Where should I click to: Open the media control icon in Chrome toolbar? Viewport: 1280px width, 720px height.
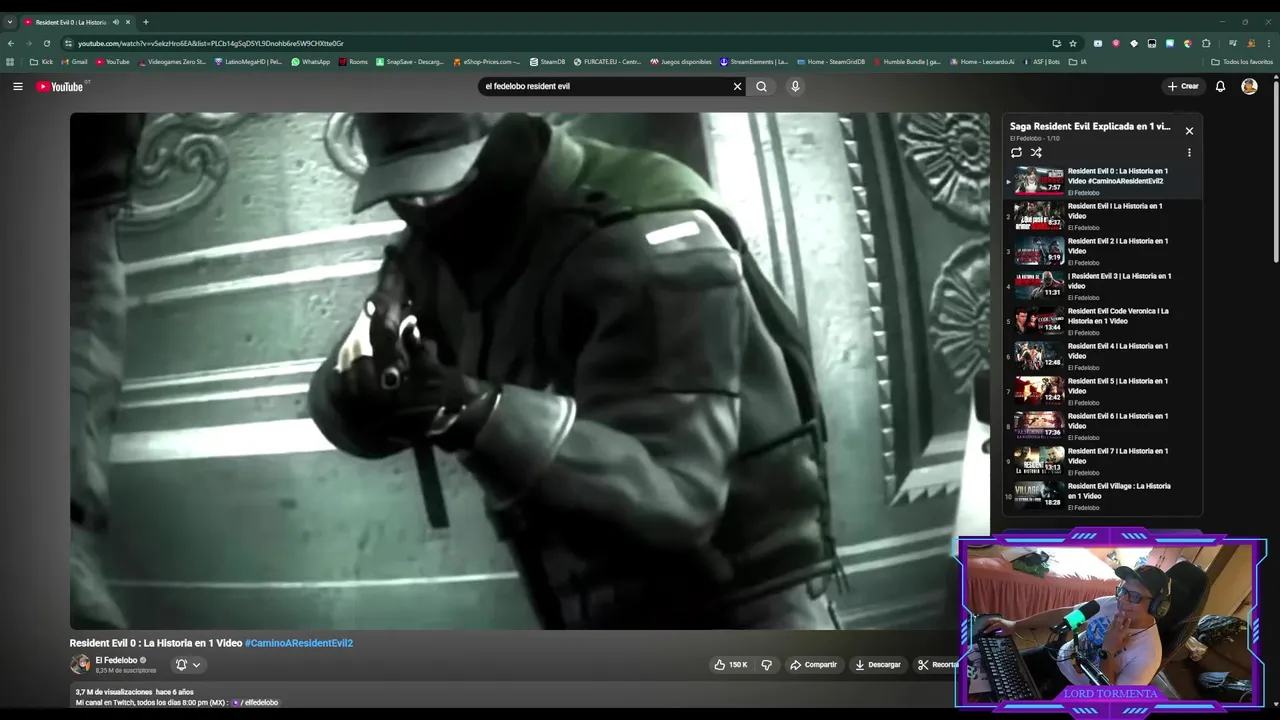point(1233,43)
